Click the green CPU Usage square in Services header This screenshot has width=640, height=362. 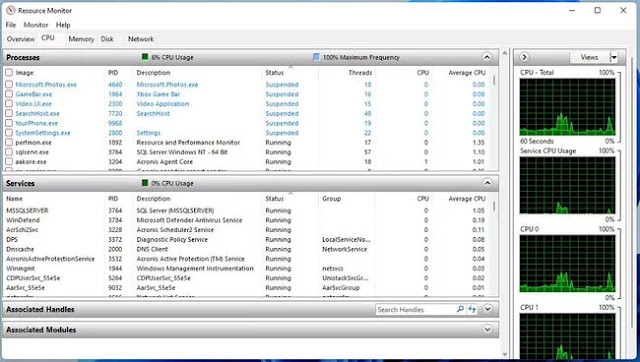click(145, 183)
